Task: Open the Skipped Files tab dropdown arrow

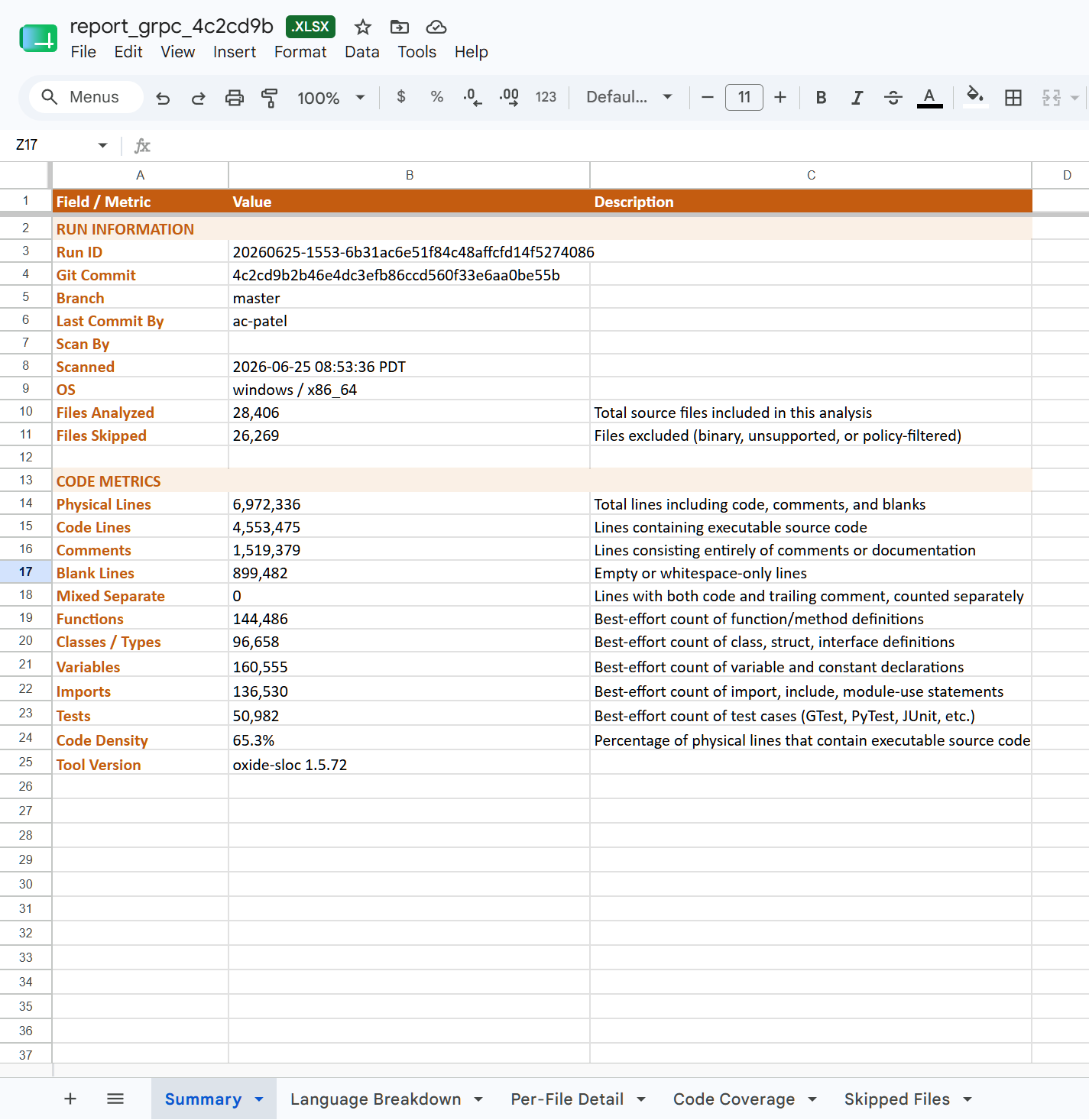Action: coord(967,1099)
